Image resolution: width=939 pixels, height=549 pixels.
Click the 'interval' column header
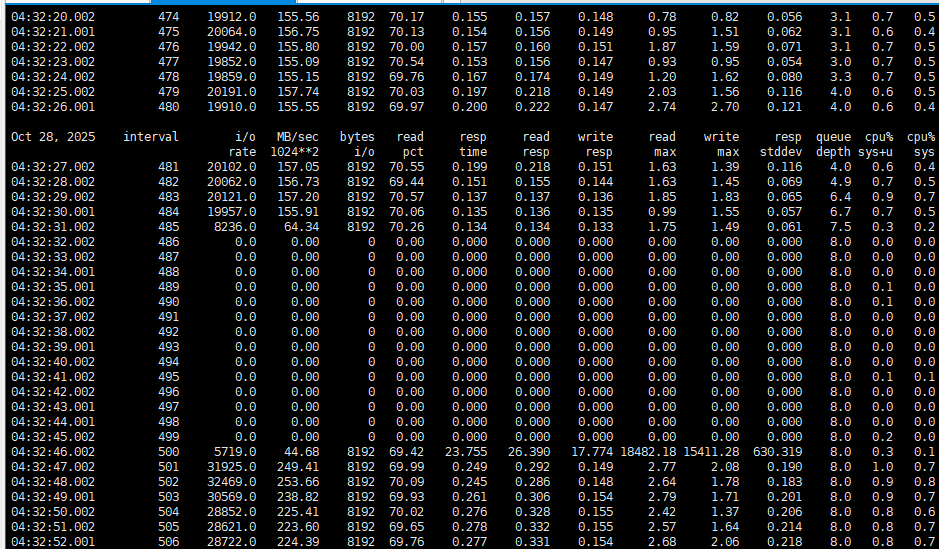point(151,137)
